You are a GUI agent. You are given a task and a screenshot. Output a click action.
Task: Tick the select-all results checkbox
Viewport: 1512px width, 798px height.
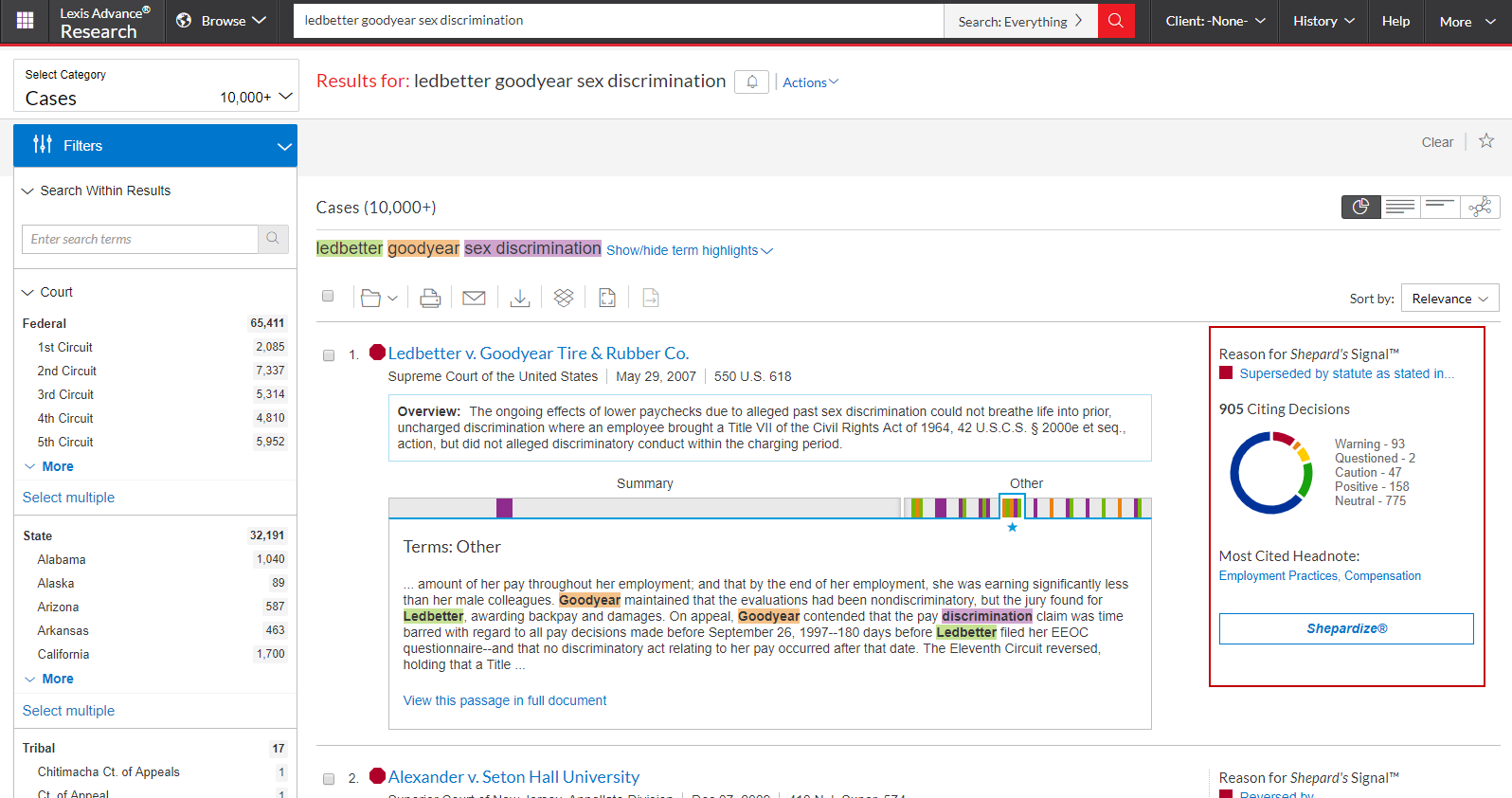(328, 296)
